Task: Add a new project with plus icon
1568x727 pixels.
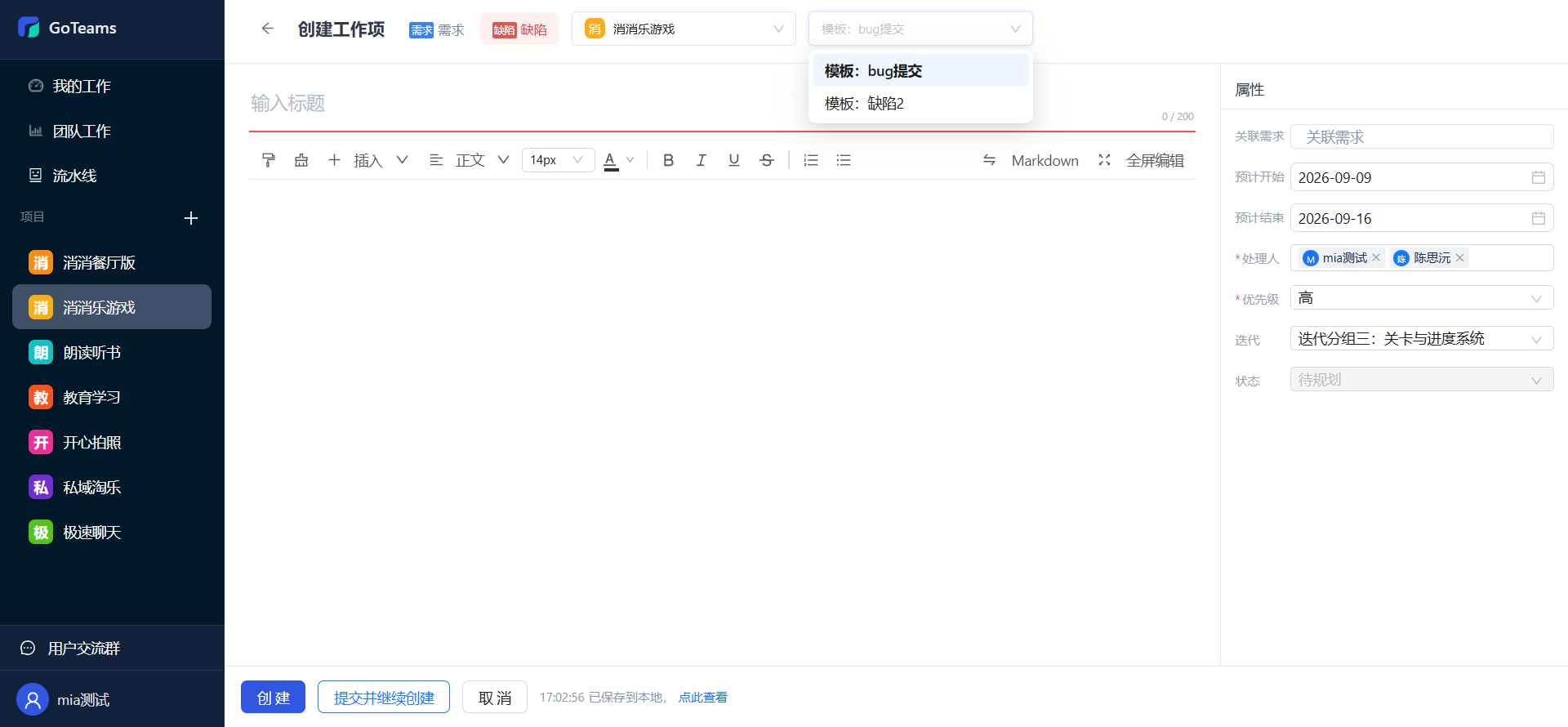Action: [x=191, y=218]
